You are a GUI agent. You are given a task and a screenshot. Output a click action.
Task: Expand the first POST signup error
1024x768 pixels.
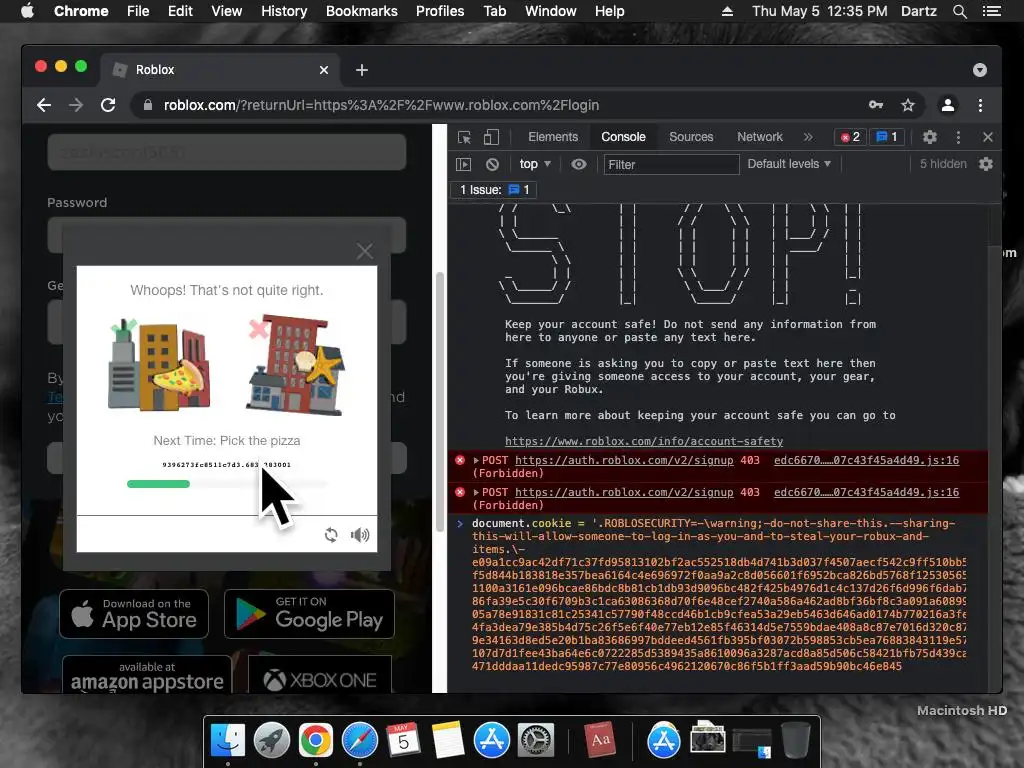[x=476, y=460]
